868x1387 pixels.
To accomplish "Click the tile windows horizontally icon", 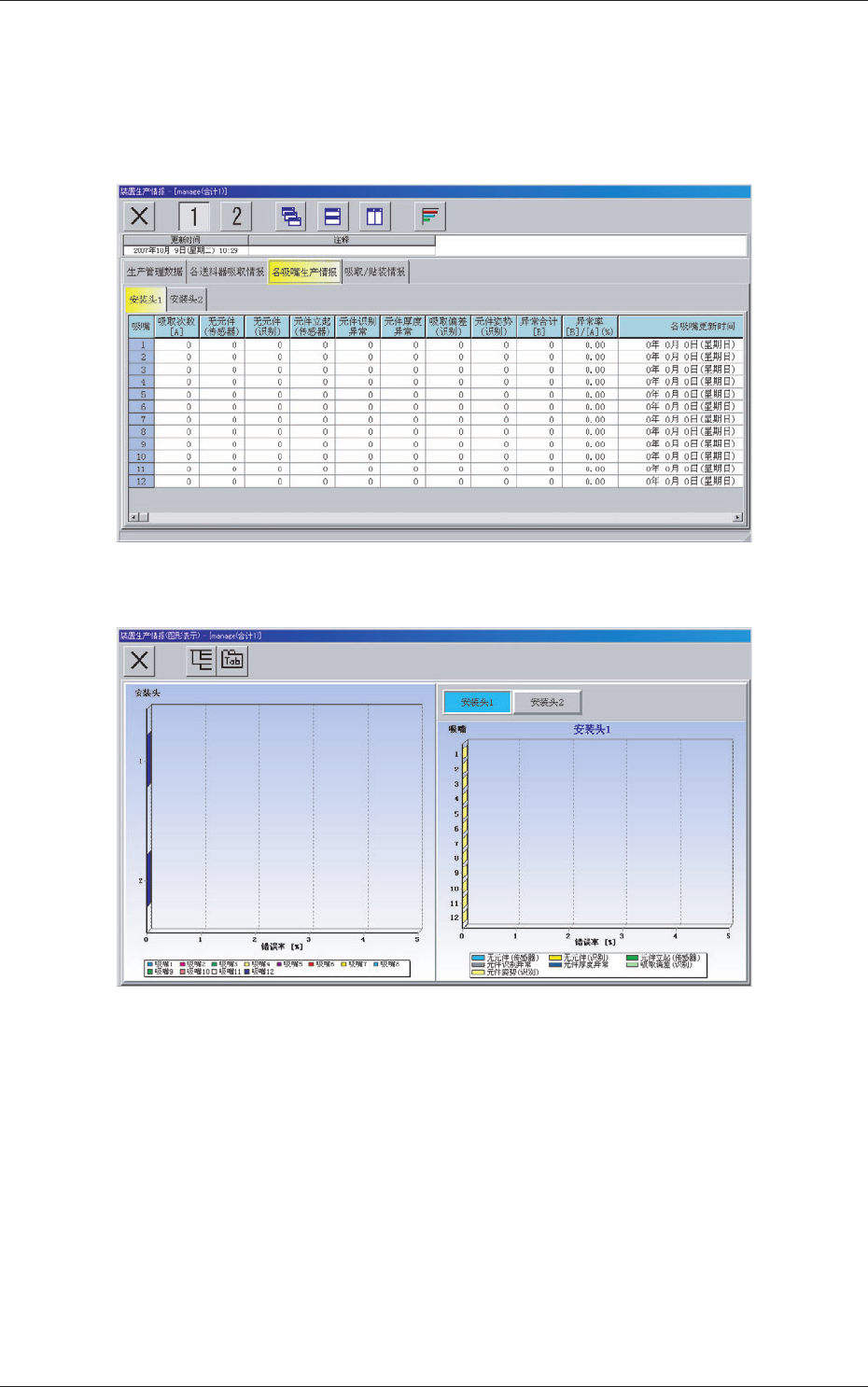I will click(x=332, y=217).
